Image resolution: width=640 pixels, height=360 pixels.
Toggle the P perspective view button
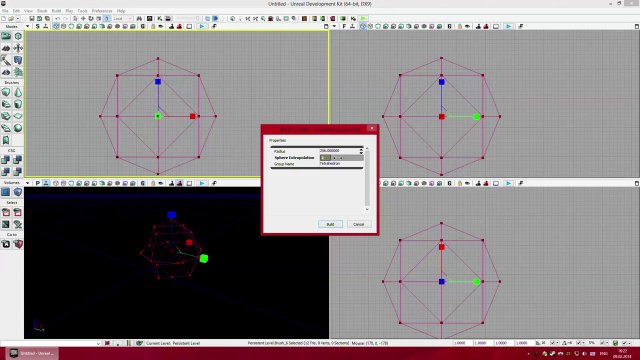38,183
